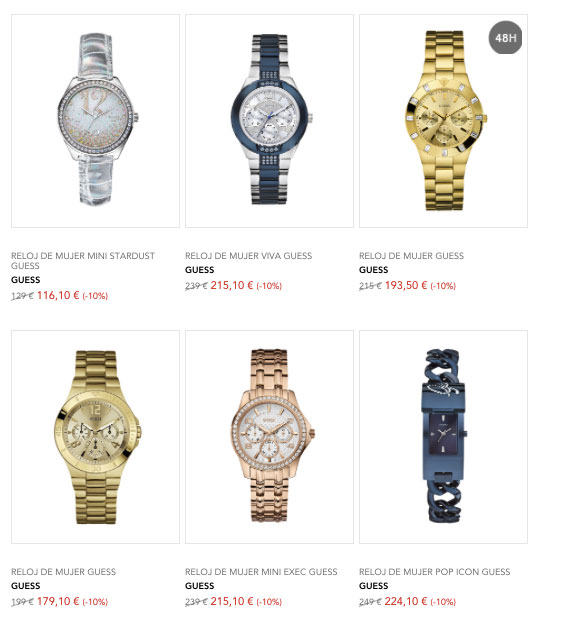Click the 193,50 € sale price
573x620 pixels.
pyautogui.click(x=406, y=285)
